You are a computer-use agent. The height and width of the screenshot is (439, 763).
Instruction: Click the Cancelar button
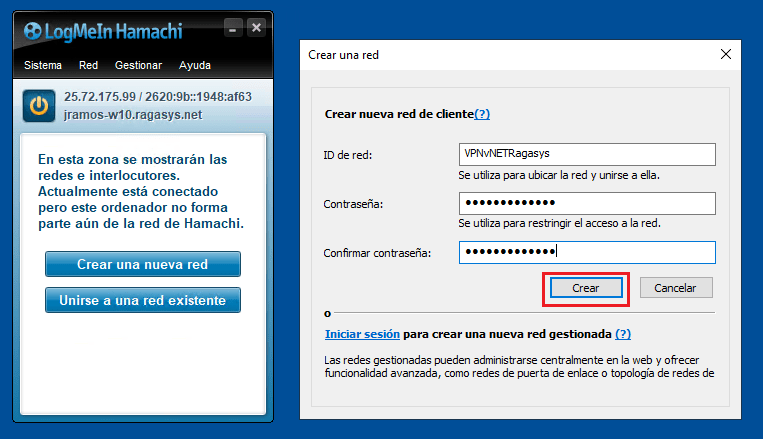(x=676, y=288)
